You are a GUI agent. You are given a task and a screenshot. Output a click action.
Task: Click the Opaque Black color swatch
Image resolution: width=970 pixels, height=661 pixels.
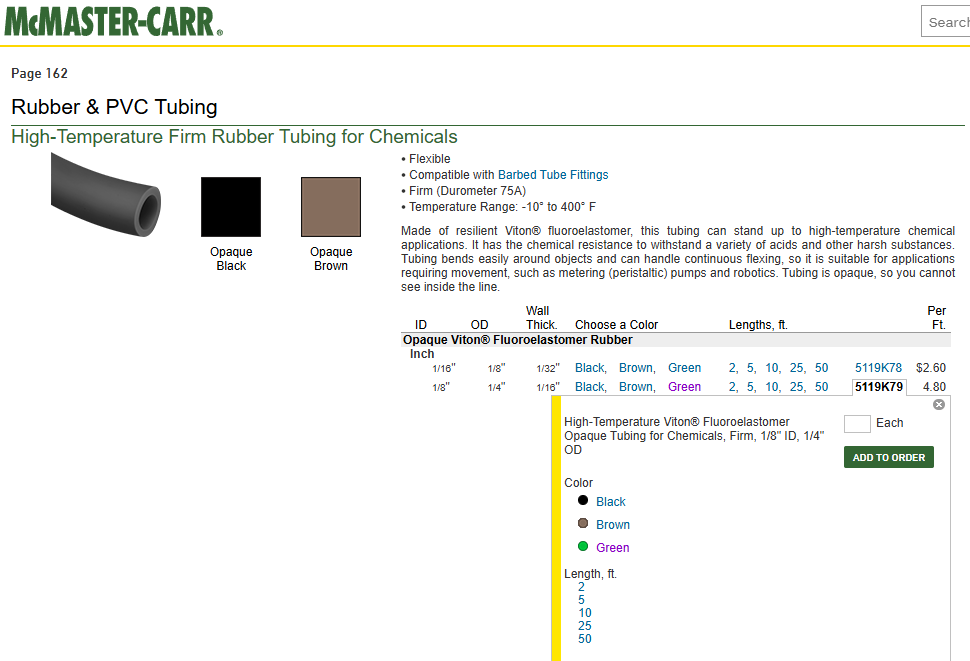[x=231, y=207]
